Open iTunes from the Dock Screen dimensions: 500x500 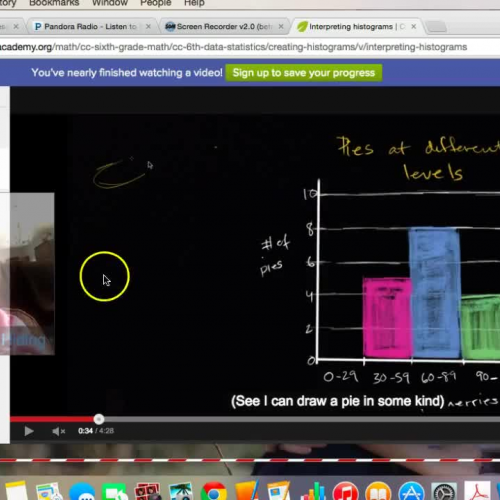[345, 491]
